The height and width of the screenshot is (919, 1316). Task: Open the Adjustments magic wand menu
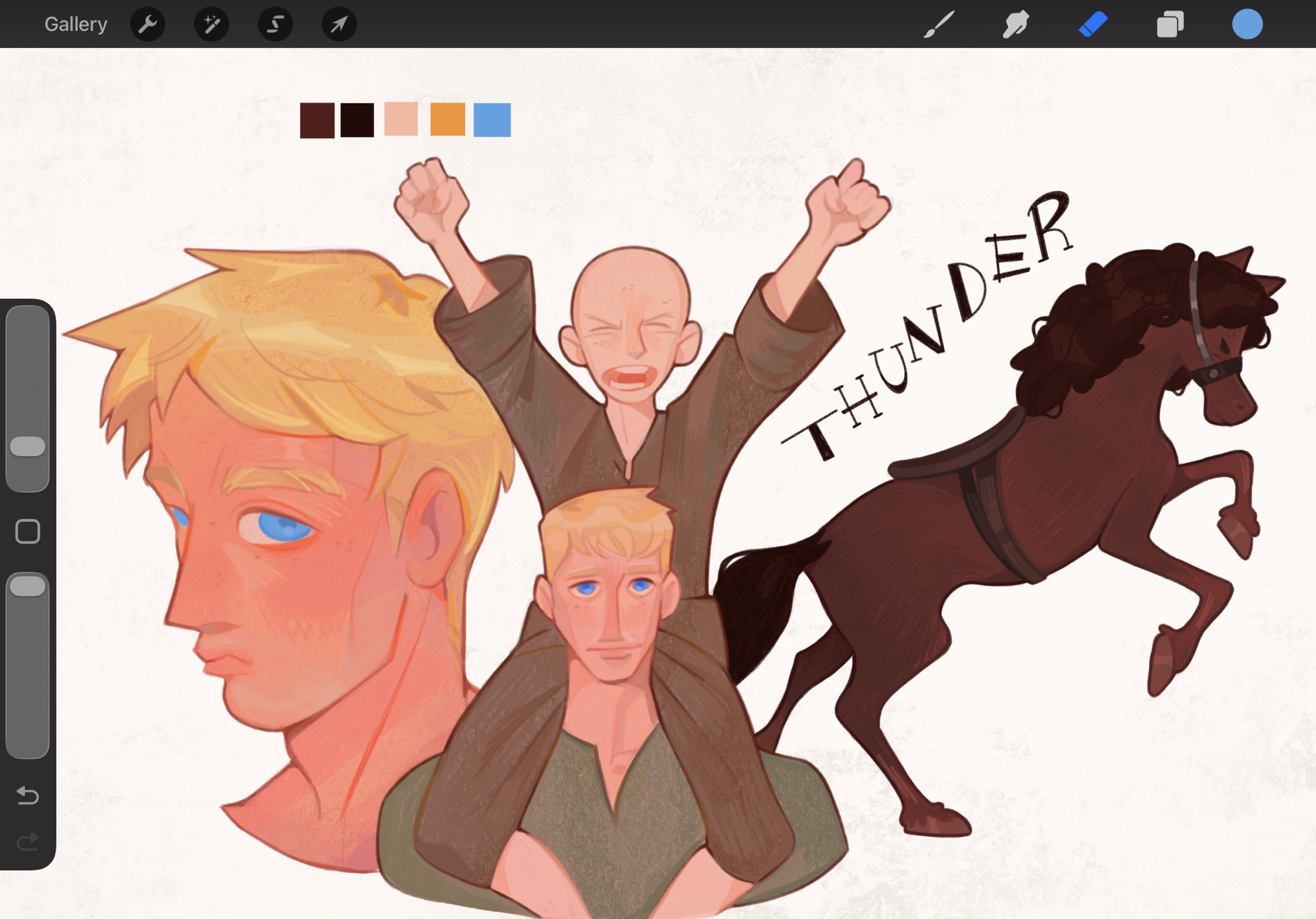click(x=211, y=24)
